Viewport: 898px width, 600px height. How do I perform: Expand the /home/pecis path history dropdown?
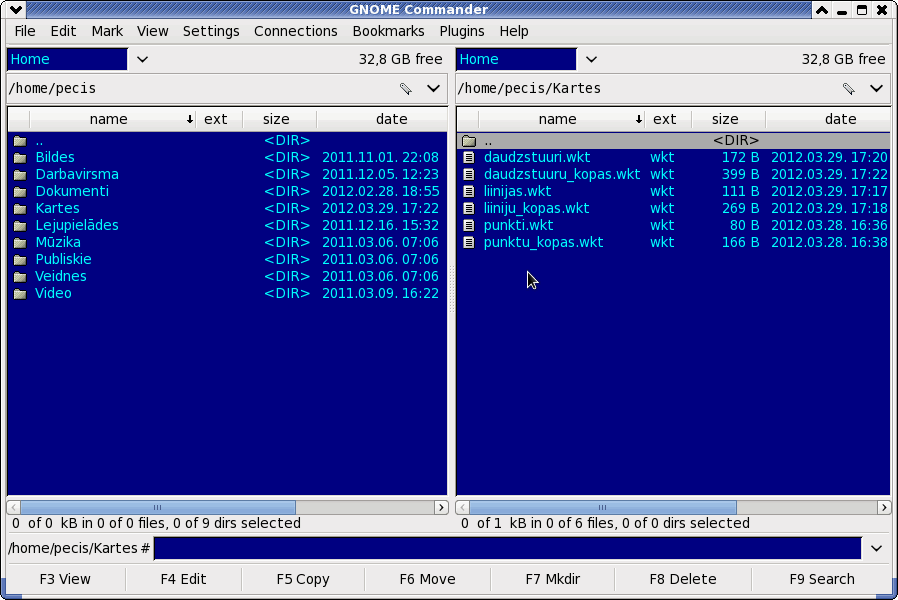(434, 89)
